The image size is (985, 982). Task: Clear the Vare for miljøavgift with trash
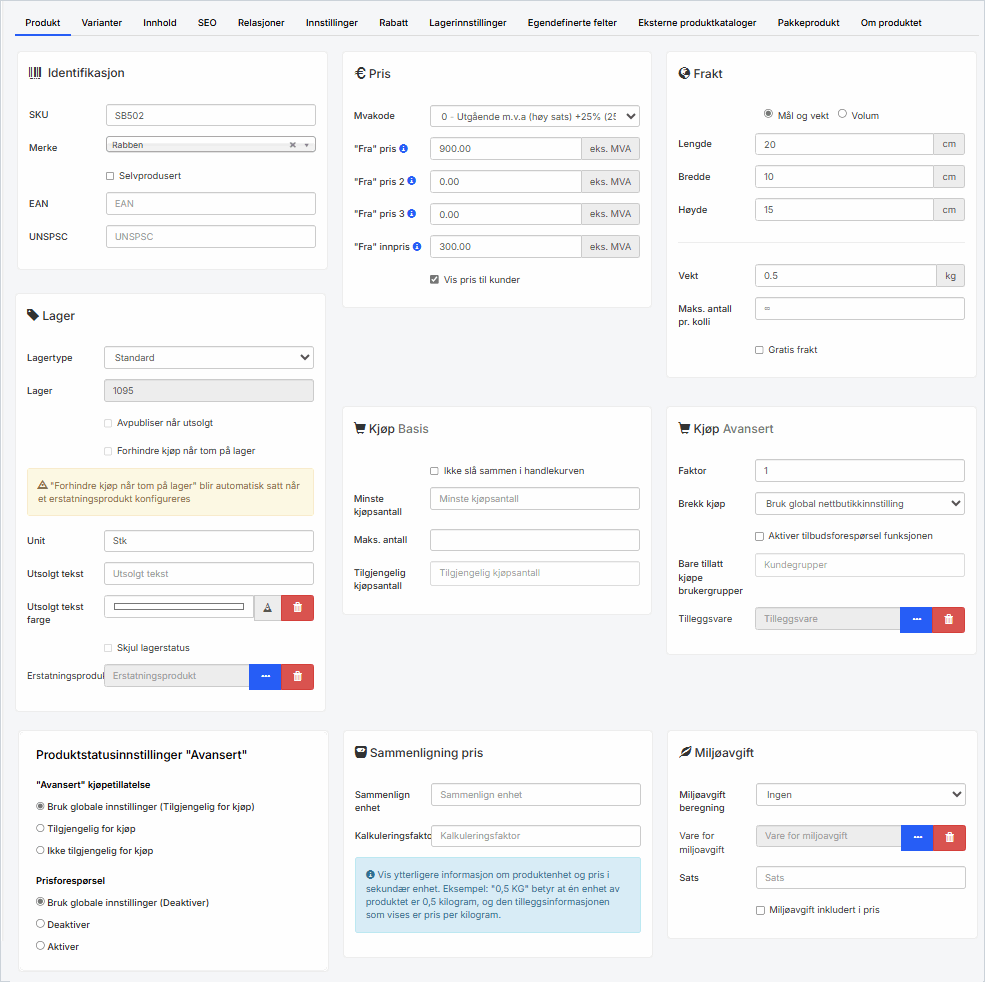(x=949, y=838)
